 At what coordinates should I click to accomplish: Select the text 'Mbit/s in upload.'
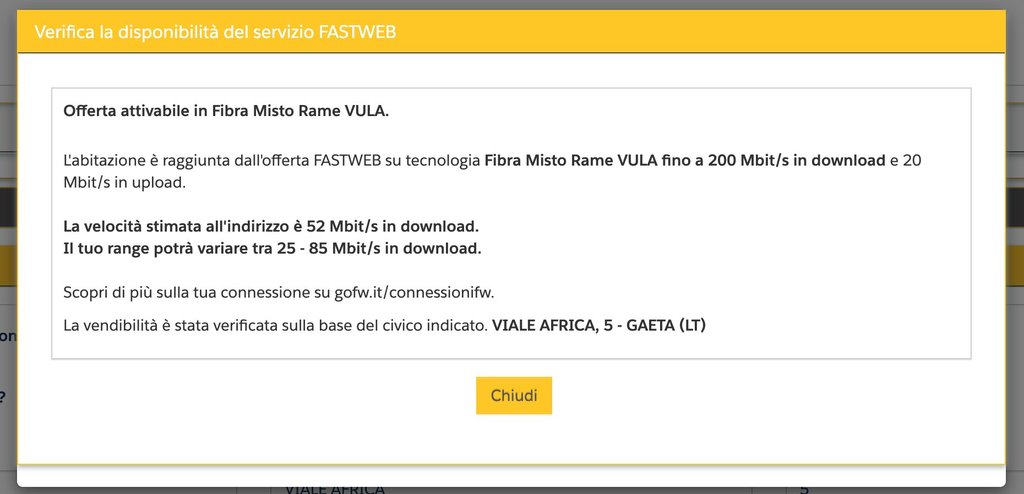click(x=125, y=183)
